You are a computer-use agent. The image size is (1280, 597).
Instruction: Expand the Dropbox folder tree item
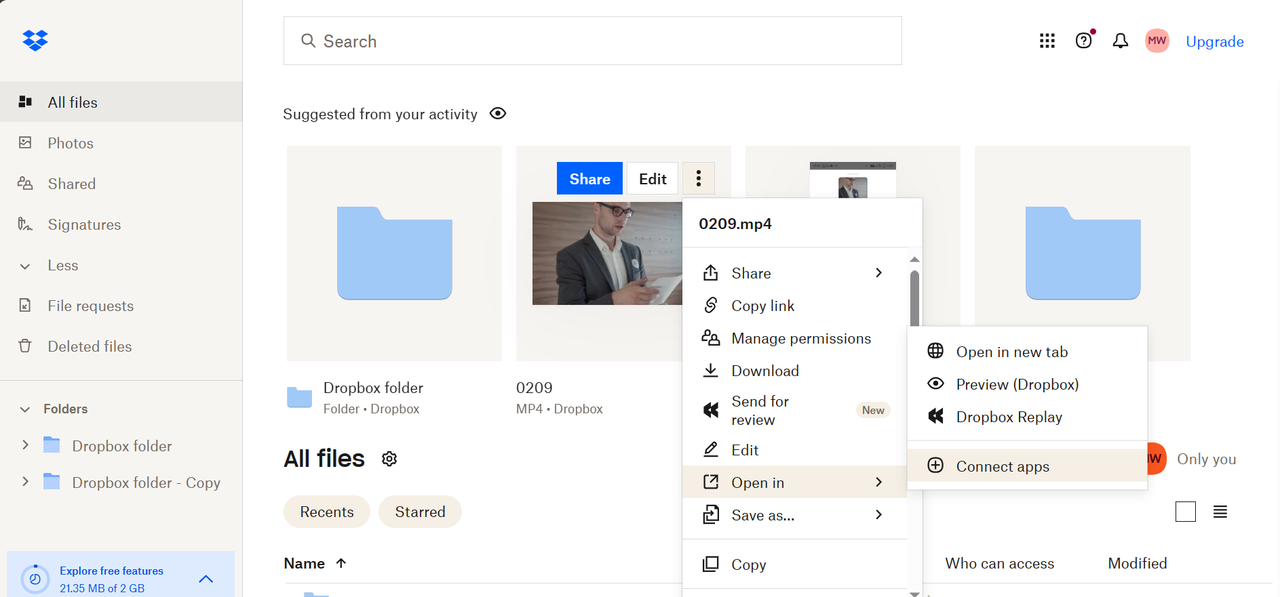coord(25,445)
